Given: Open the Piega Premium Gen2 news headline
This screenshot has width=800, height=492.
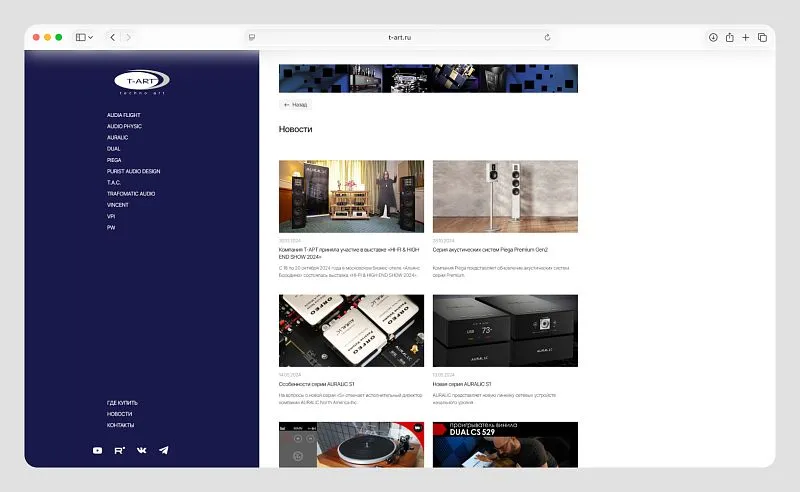Looking at the screenshot, I should click(x=490, y=250).
